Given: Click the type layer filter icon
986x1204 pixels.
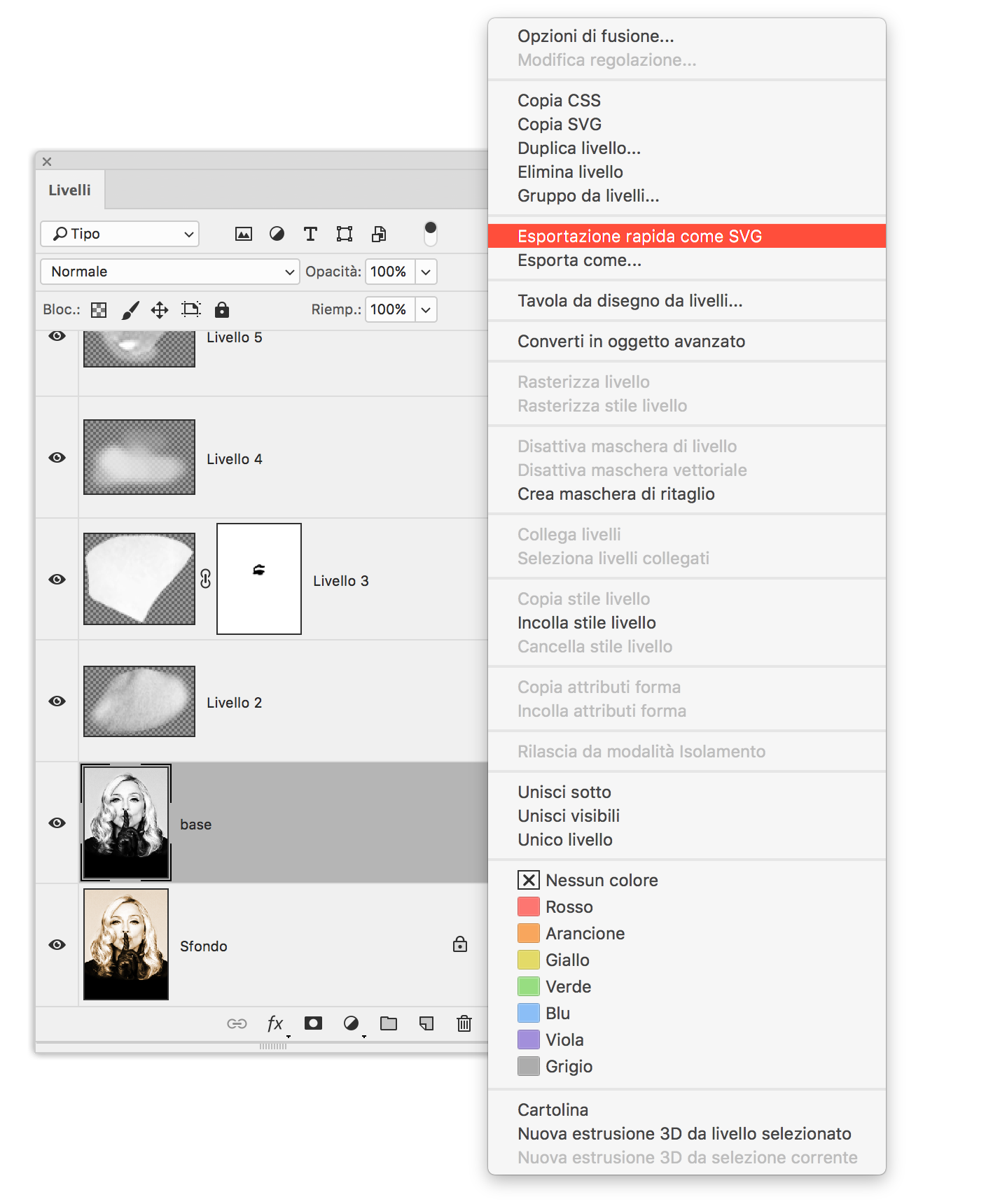Looking at the screenshot, I should pyautogui.click(x=310, y=234).
